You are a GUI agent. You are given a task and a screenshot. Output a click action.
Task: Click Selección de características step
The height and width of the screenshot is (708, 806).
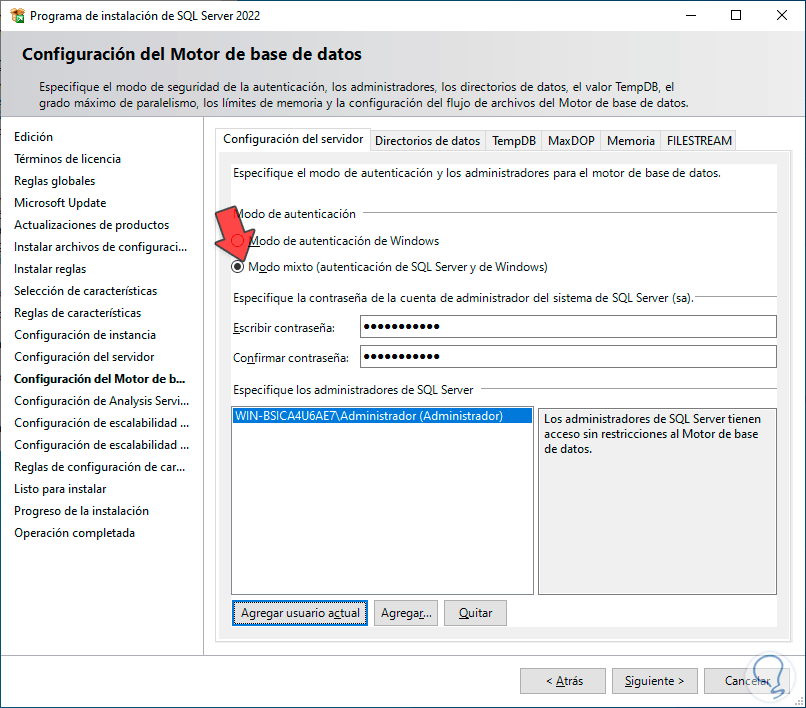(x=85, y=291)
